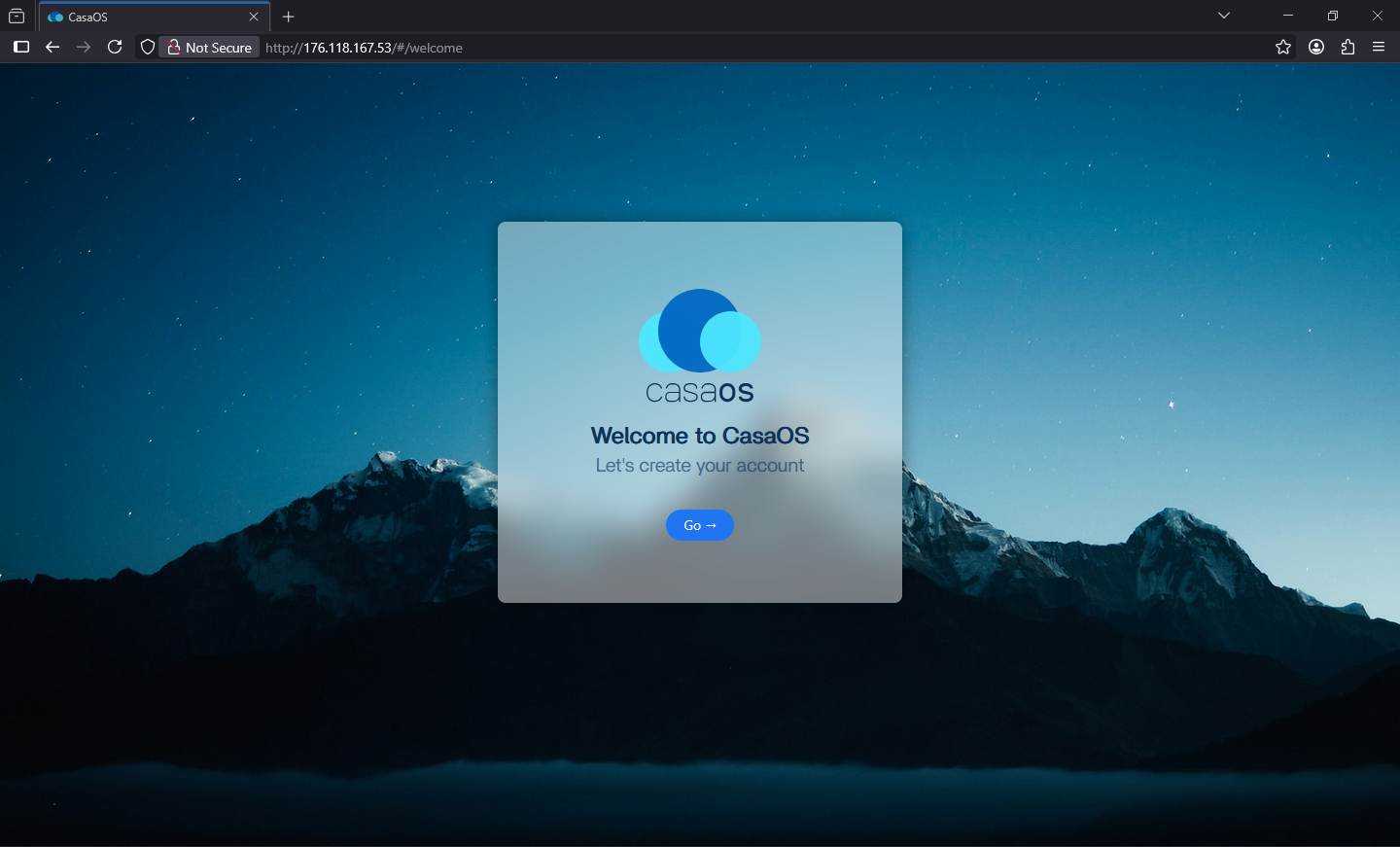Toggle the browser sidebar icon
1400x847 pixels.
21,47
